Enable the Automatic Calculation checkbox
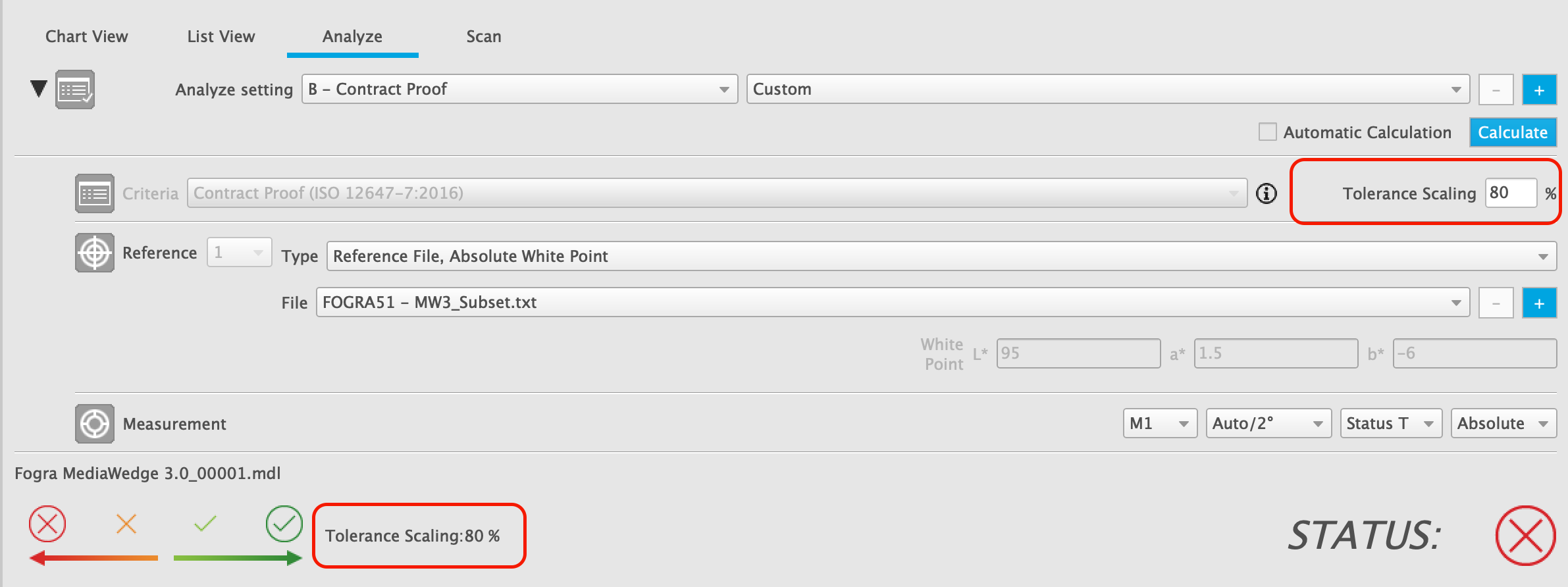1568x587 pixels. click(1267, 132)
